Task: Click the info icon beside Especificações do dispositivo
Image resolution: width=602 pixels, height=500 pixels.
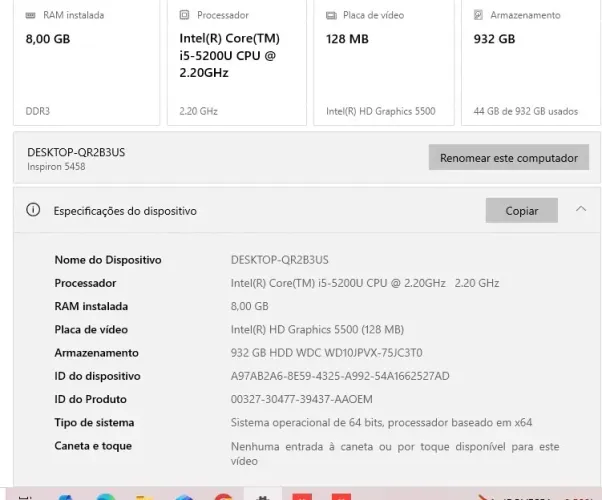Action: coord(33,210)
